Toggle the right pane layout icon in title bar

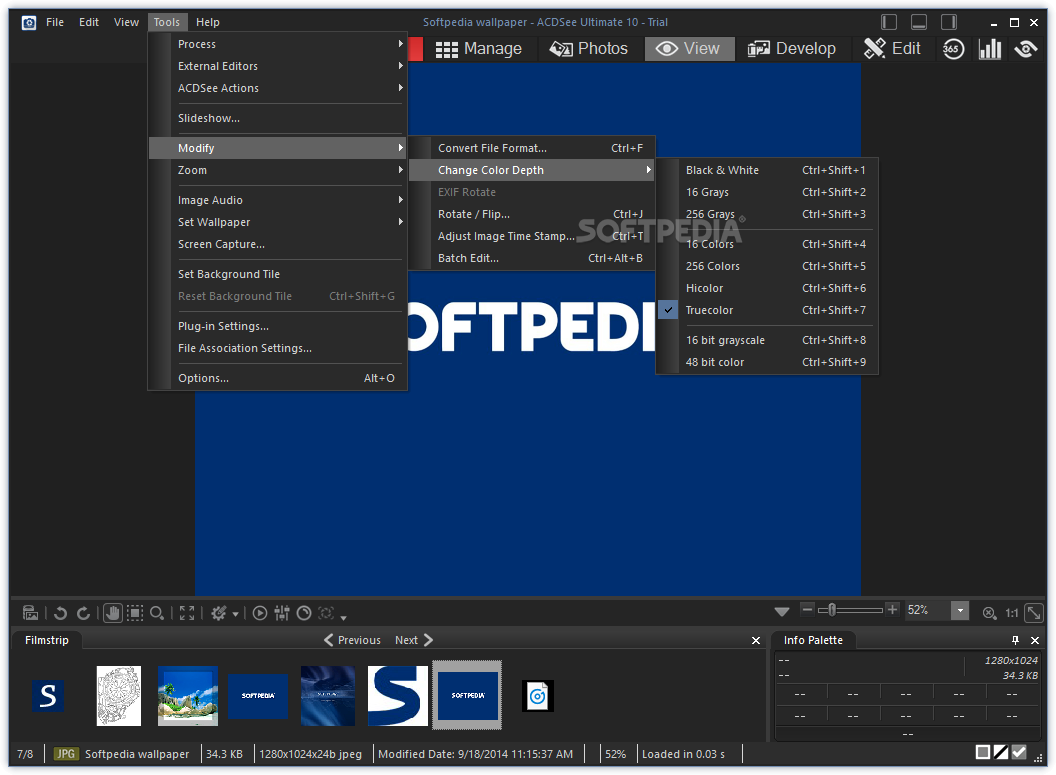tap(949, 22)
